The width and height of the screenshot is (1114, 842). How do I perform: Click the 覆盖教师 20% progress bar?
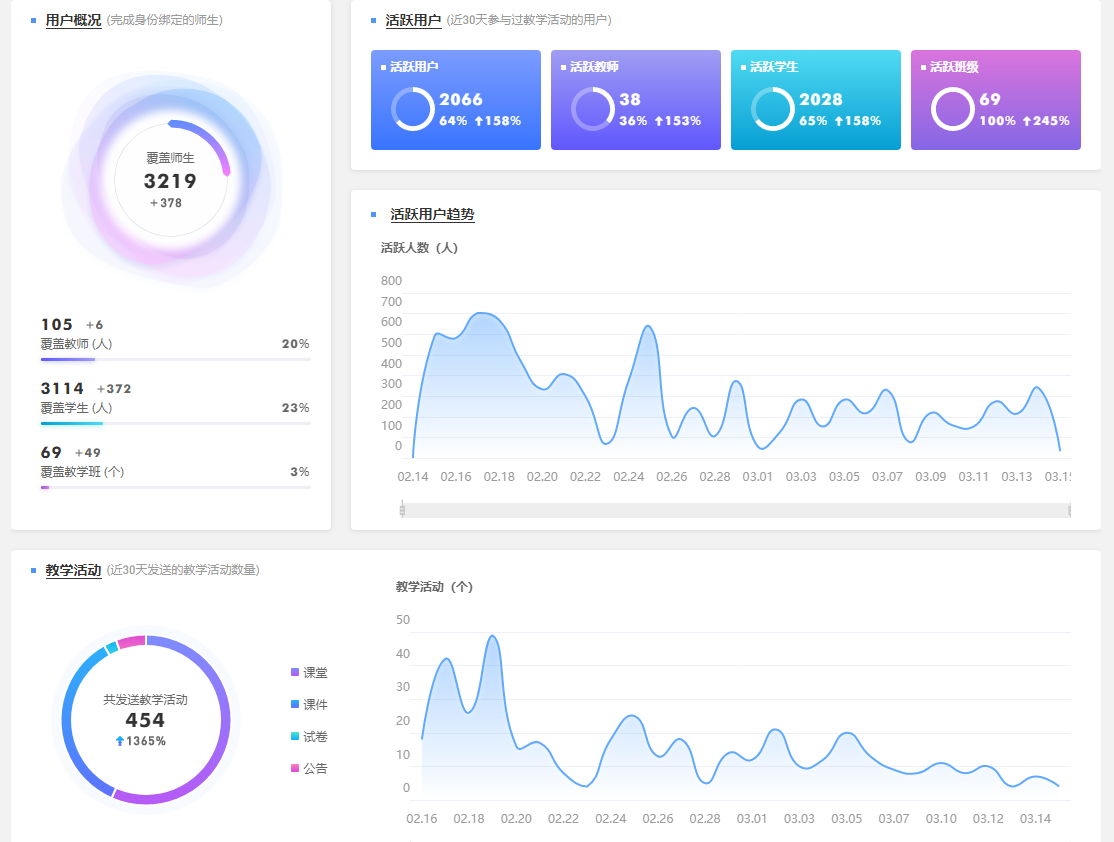[175, 359]
